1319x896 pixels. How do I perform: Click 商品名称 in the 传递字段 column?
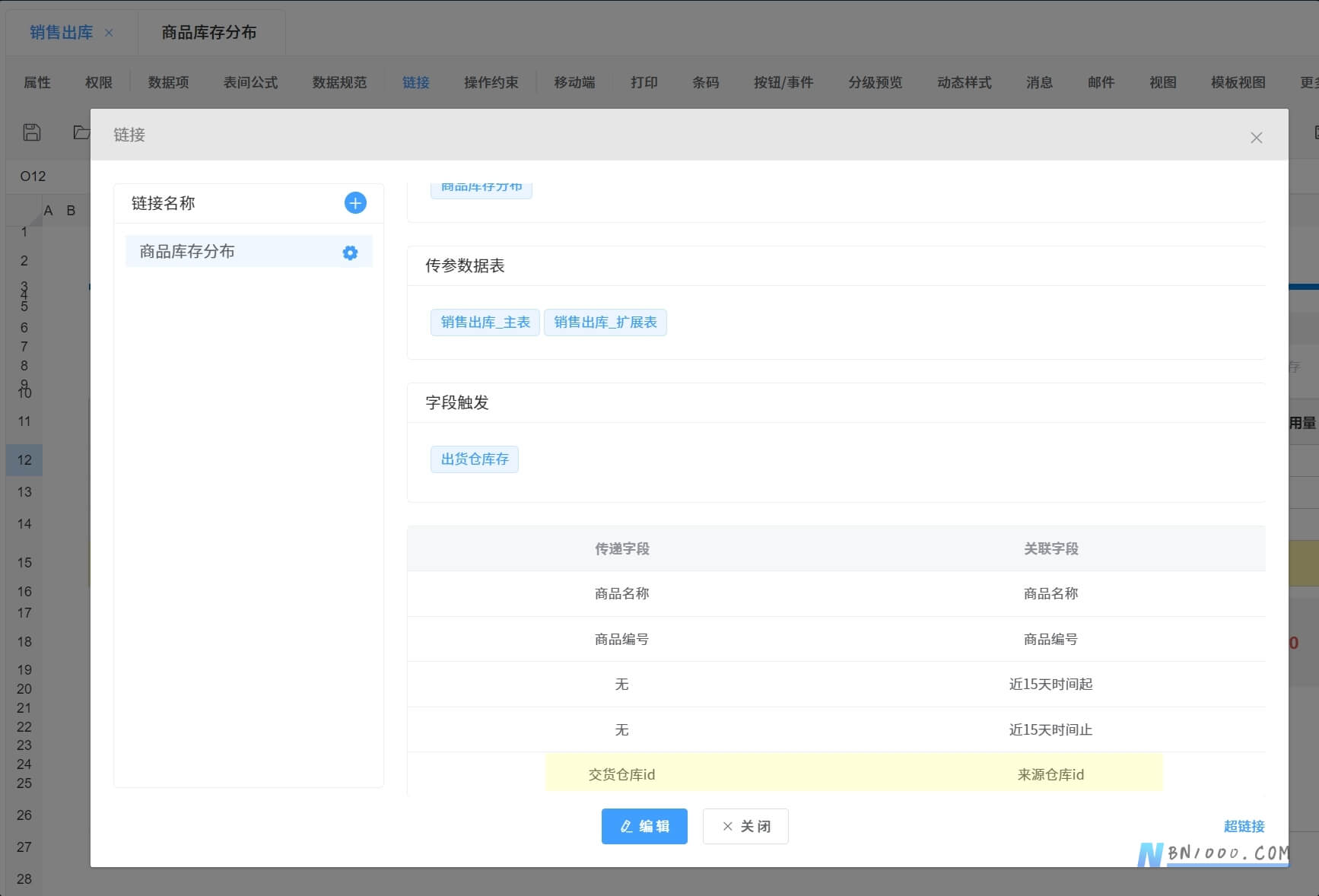coord(622,594)
